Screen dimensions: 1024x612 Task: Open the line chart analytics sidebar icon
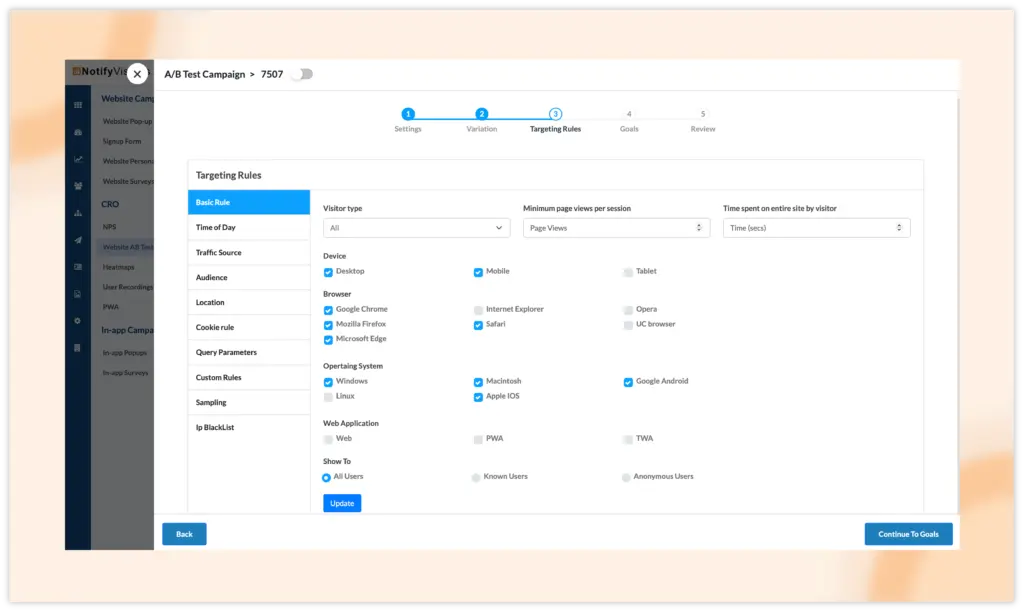pyautogui.click(x=78, y=159)
